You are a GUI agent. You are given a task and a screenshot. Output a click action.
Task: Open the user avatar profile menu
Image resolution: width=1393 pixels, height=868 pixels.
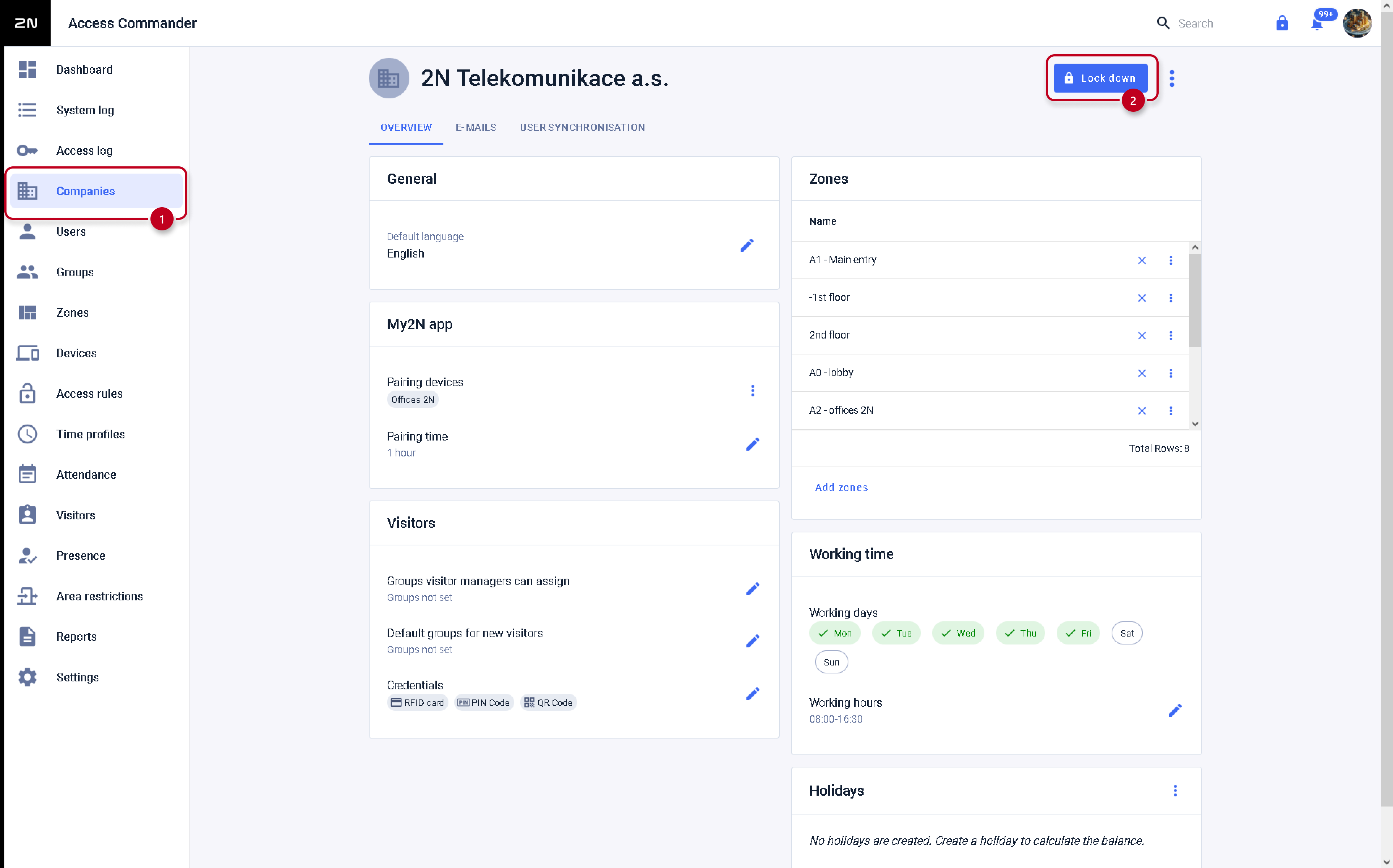click(1357, 23)
